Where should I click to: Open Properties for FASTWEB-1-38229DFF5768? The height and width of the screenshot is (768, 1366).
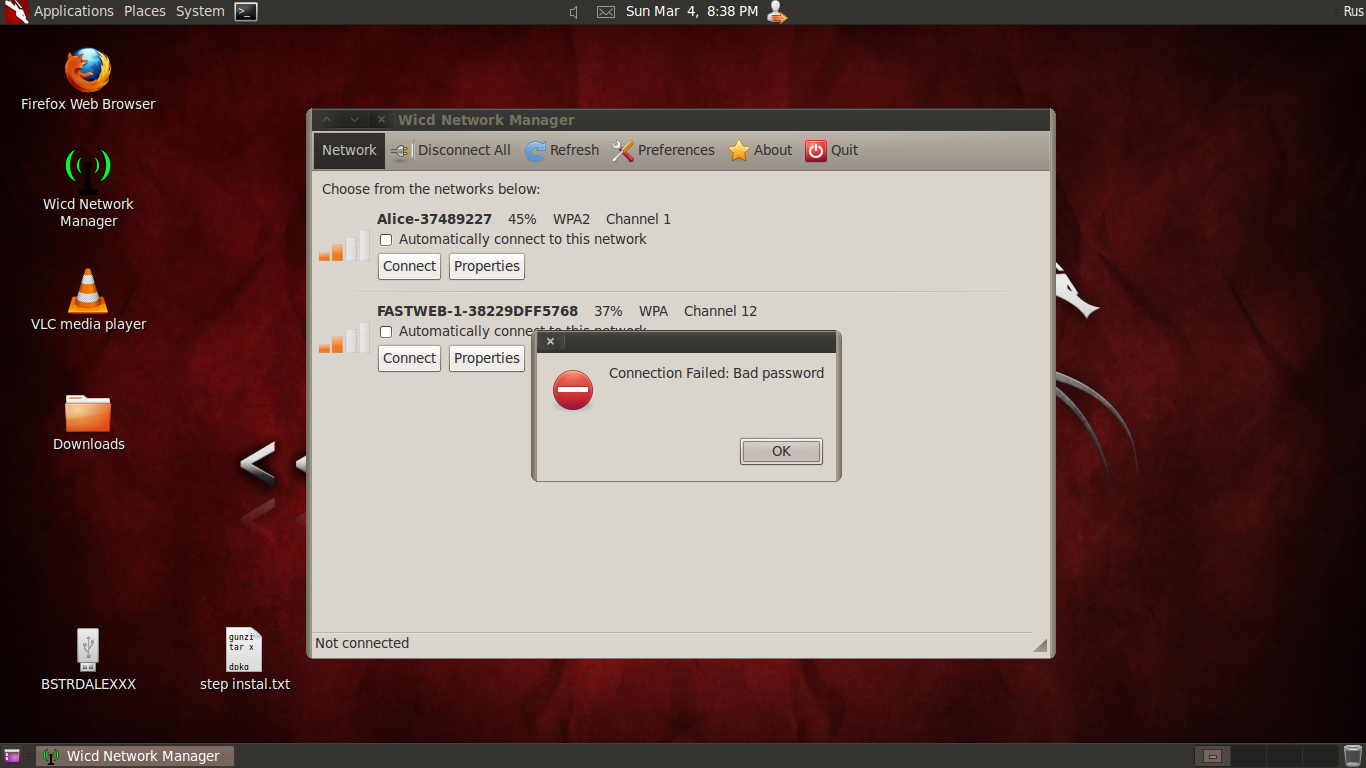point(487,358)
